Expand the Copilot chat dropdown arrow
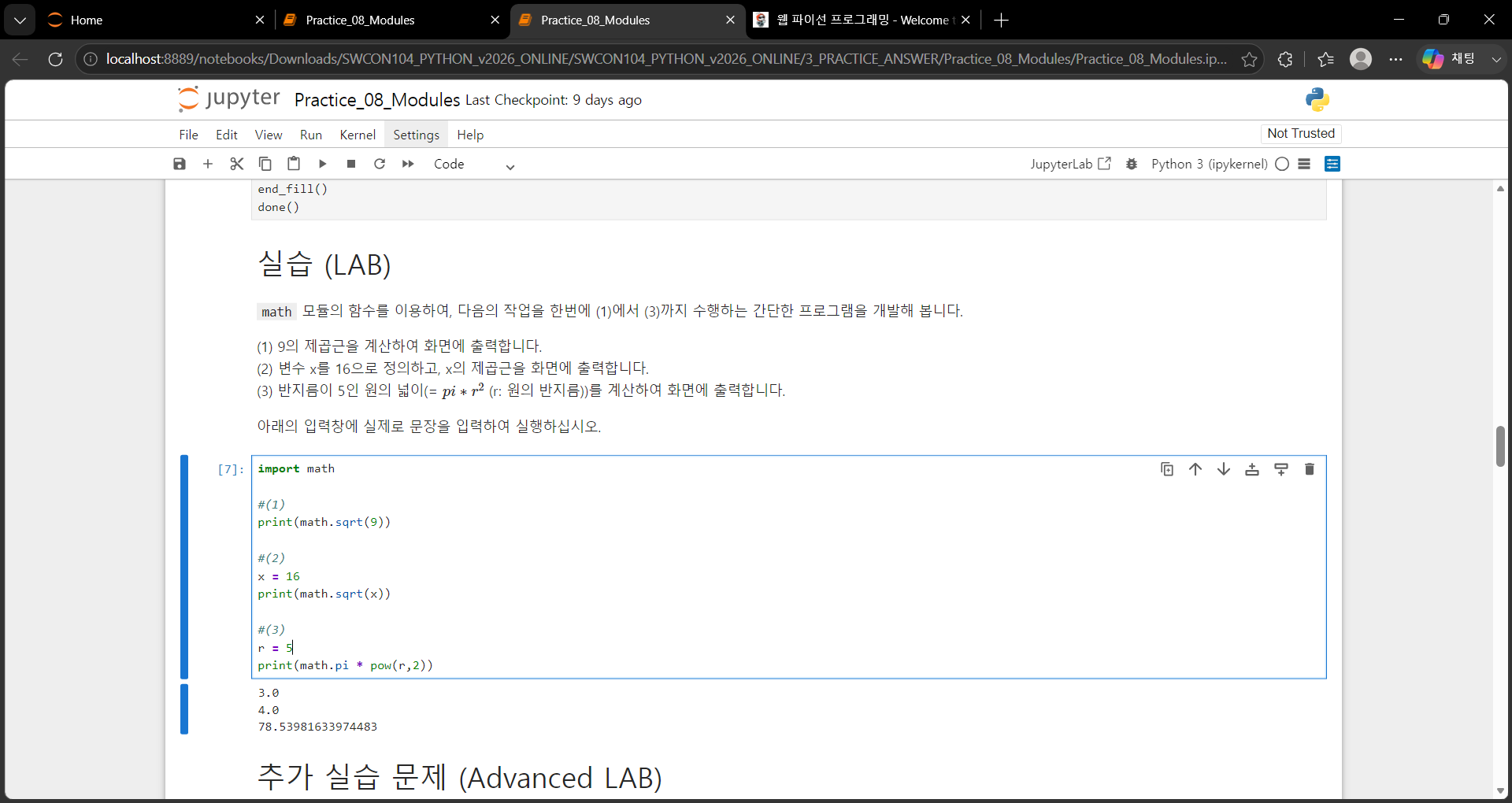Screen dimensions: 1512x803 1496,59
